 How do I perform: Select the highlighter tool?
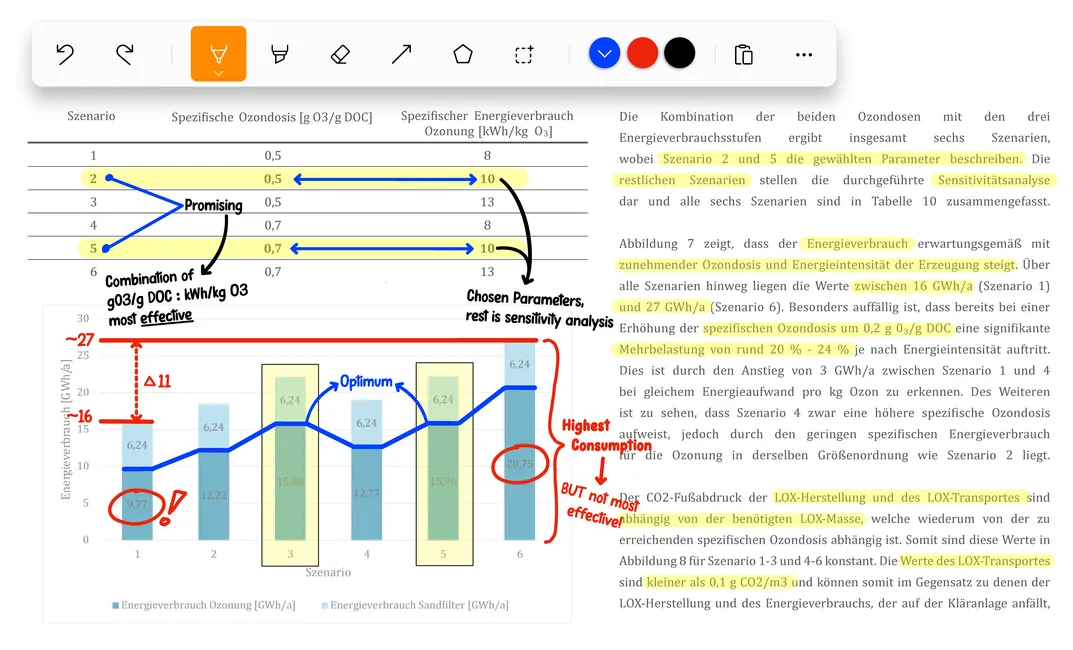(x=279, y=54)
